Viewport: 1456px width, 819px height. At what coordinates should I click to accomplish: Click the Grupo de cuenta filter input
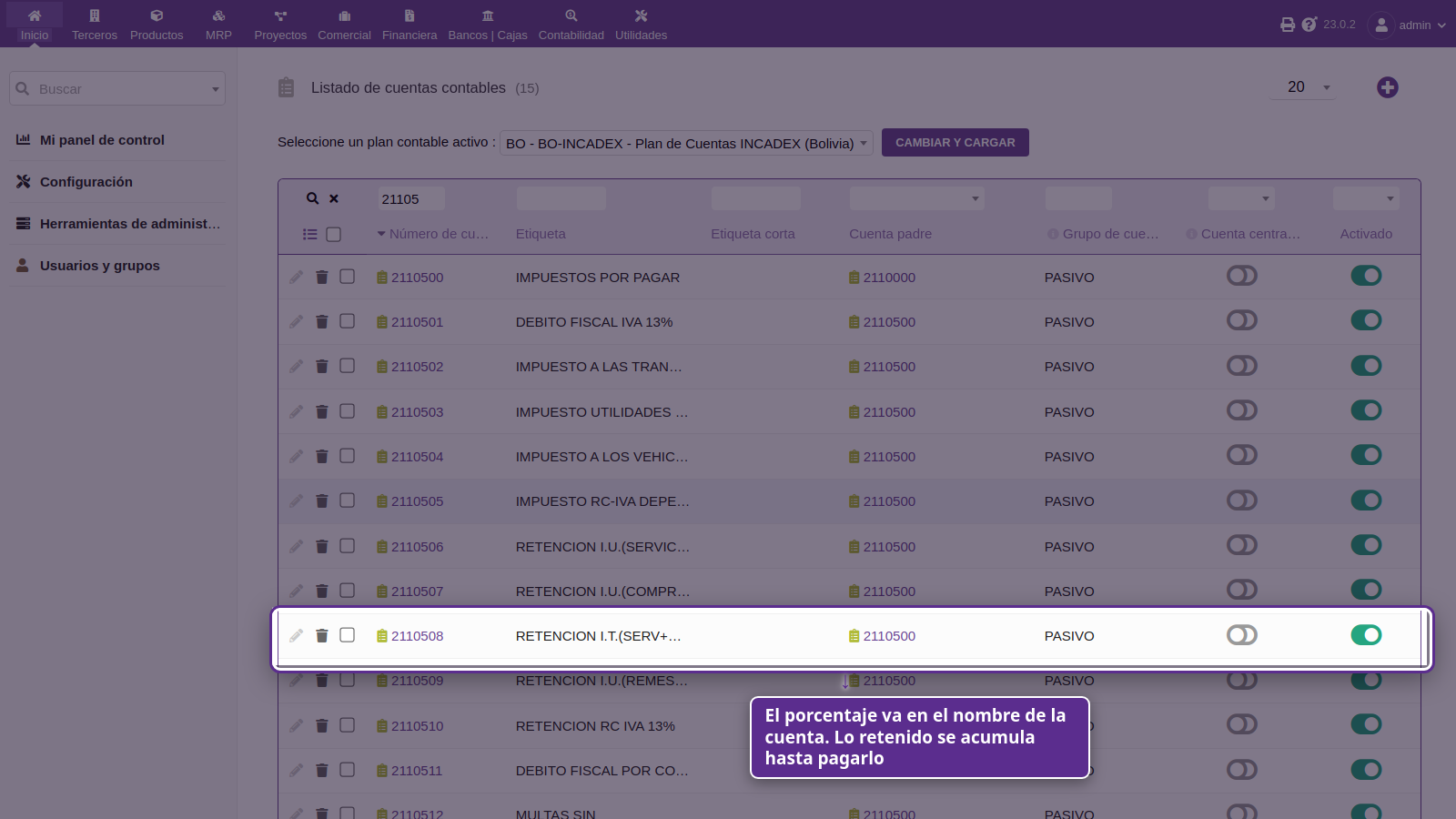pyautogui.click(x=1078, y=198)
